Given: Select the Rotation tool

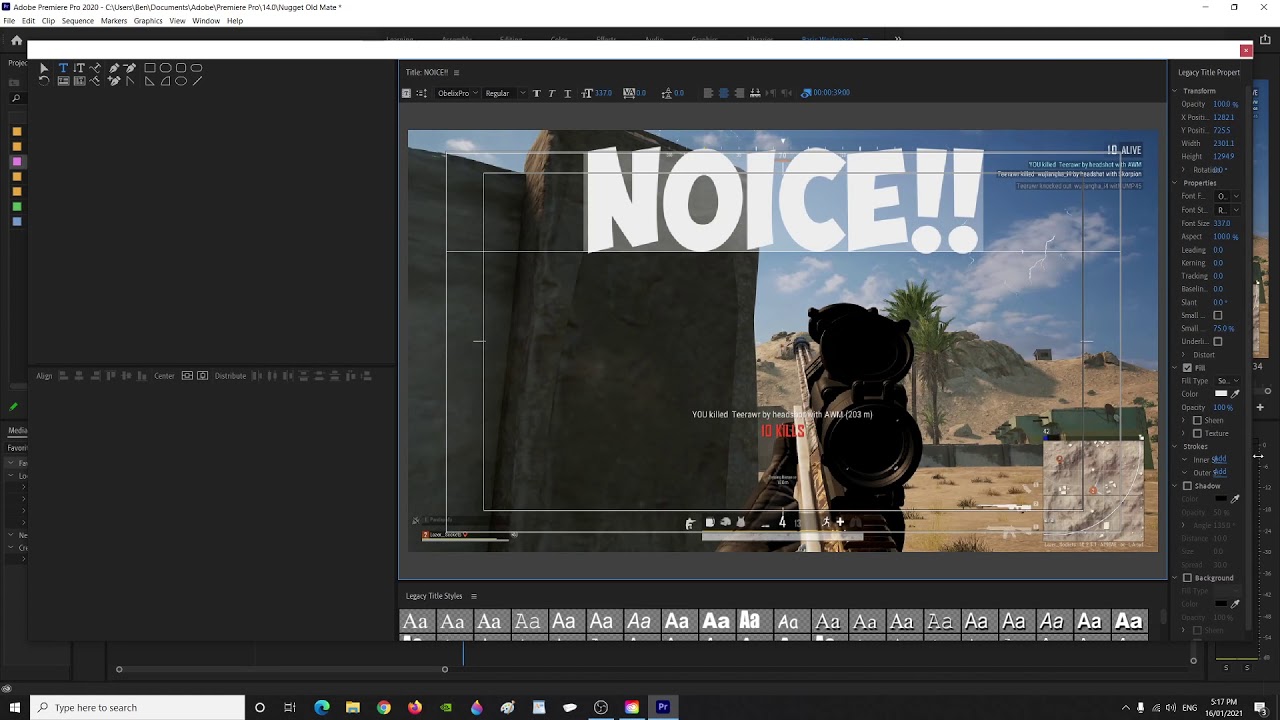Looking at the screenshot, I should click(x=44, y=81).
